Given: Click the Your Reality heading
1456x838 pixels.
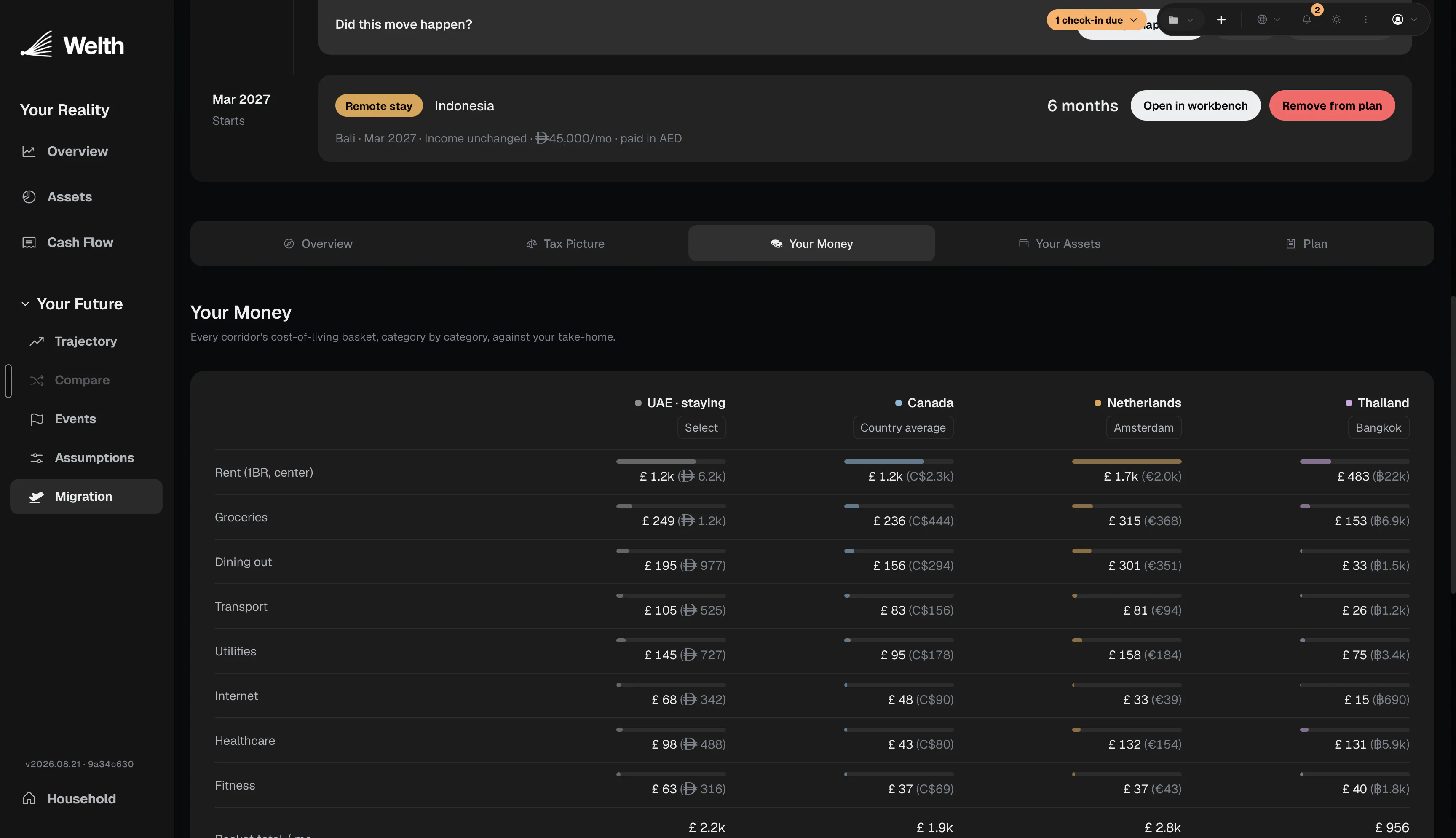Looking at the screenshot, I should (x=64, y=110).
